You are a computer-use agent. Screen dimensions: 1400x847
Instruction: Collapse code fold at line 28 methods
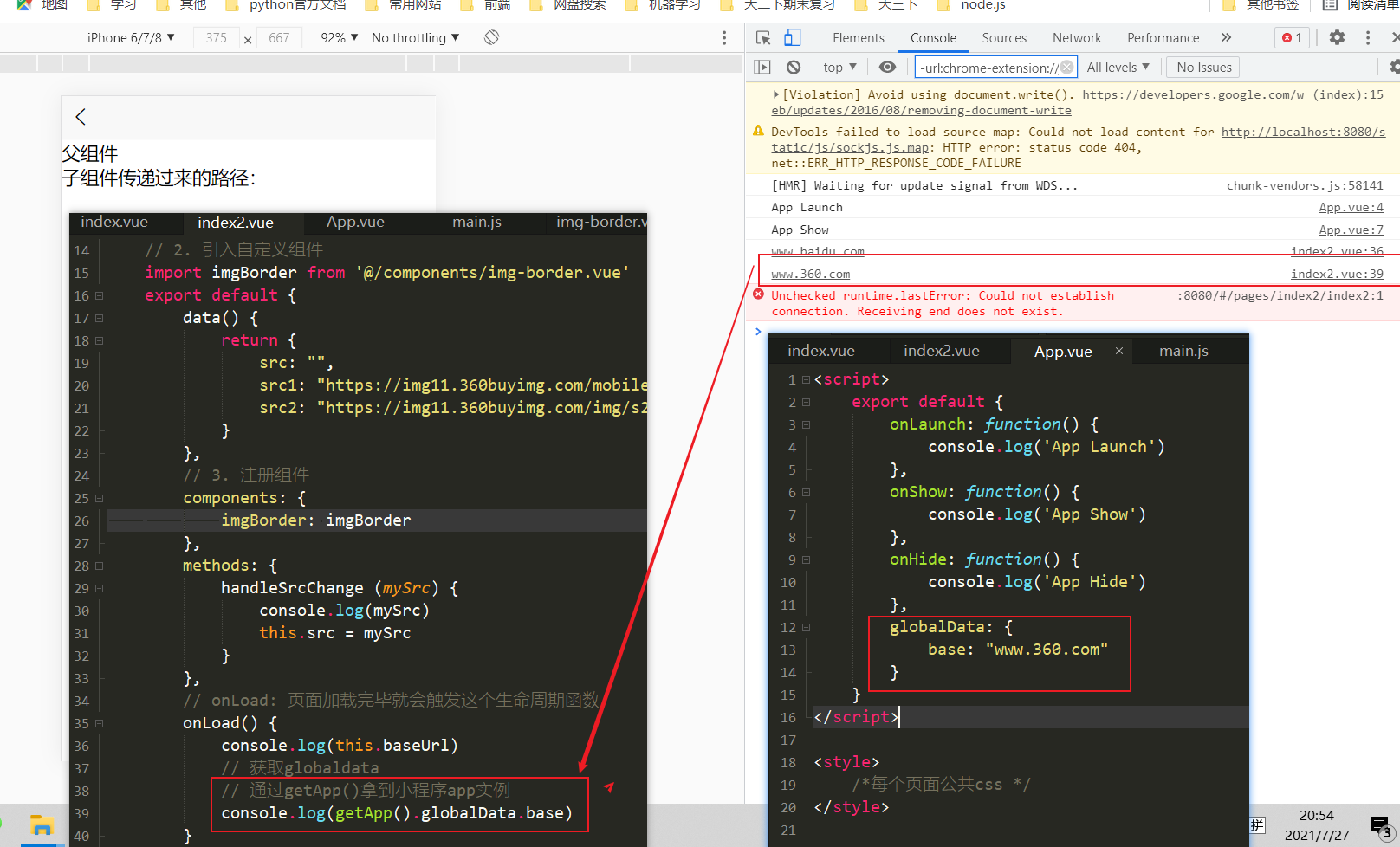point(99,566)
